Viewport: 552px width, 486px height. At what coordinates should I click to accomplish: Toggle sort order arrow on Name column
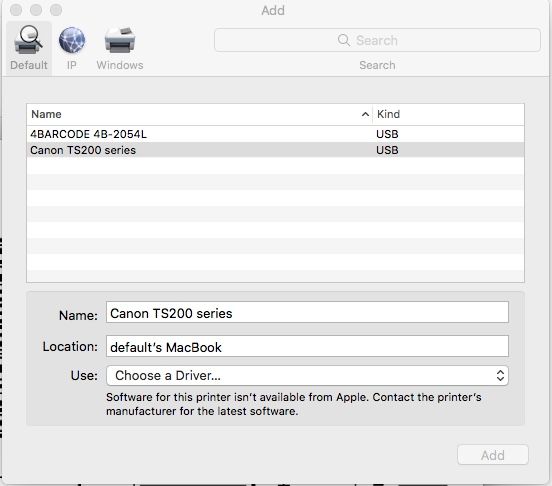(x=365, y=114)
